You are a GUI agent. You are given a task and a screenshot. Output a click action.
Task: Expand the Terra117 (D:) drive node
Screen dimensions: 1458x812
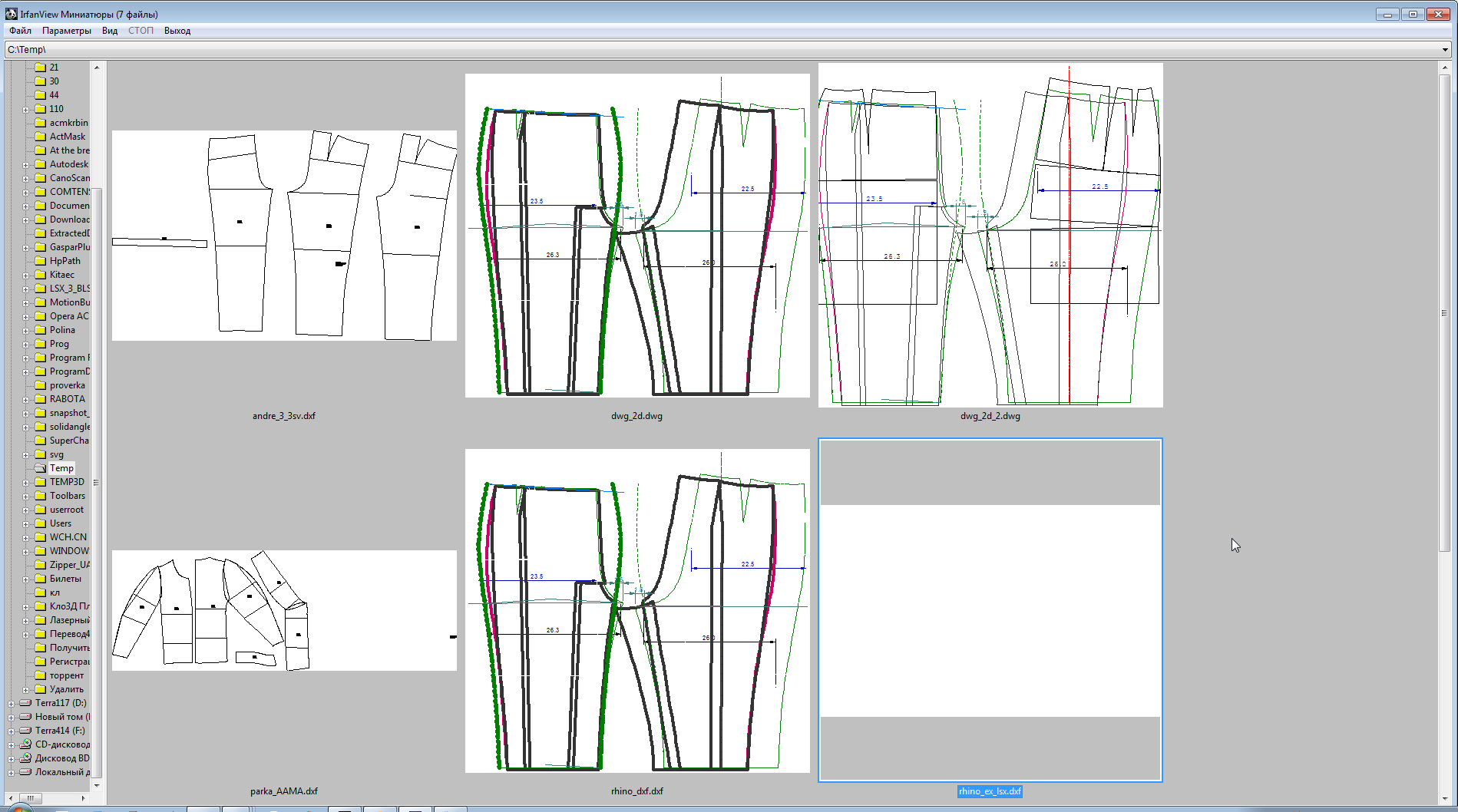(11, 704)
